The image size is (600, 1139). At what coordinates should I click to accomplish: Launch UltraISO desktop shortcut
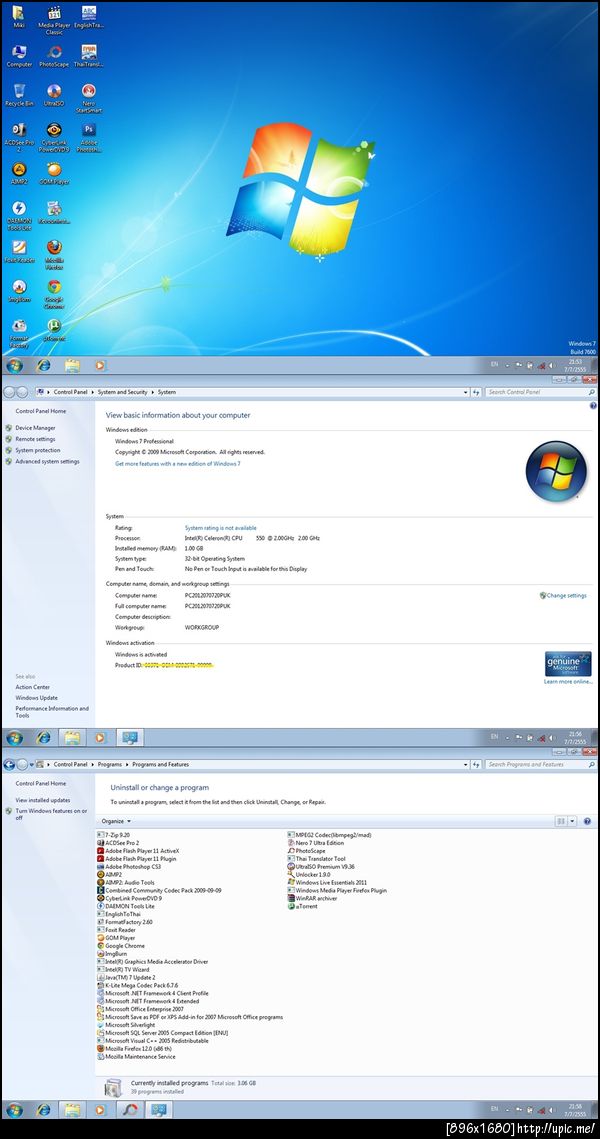(54, 96)
